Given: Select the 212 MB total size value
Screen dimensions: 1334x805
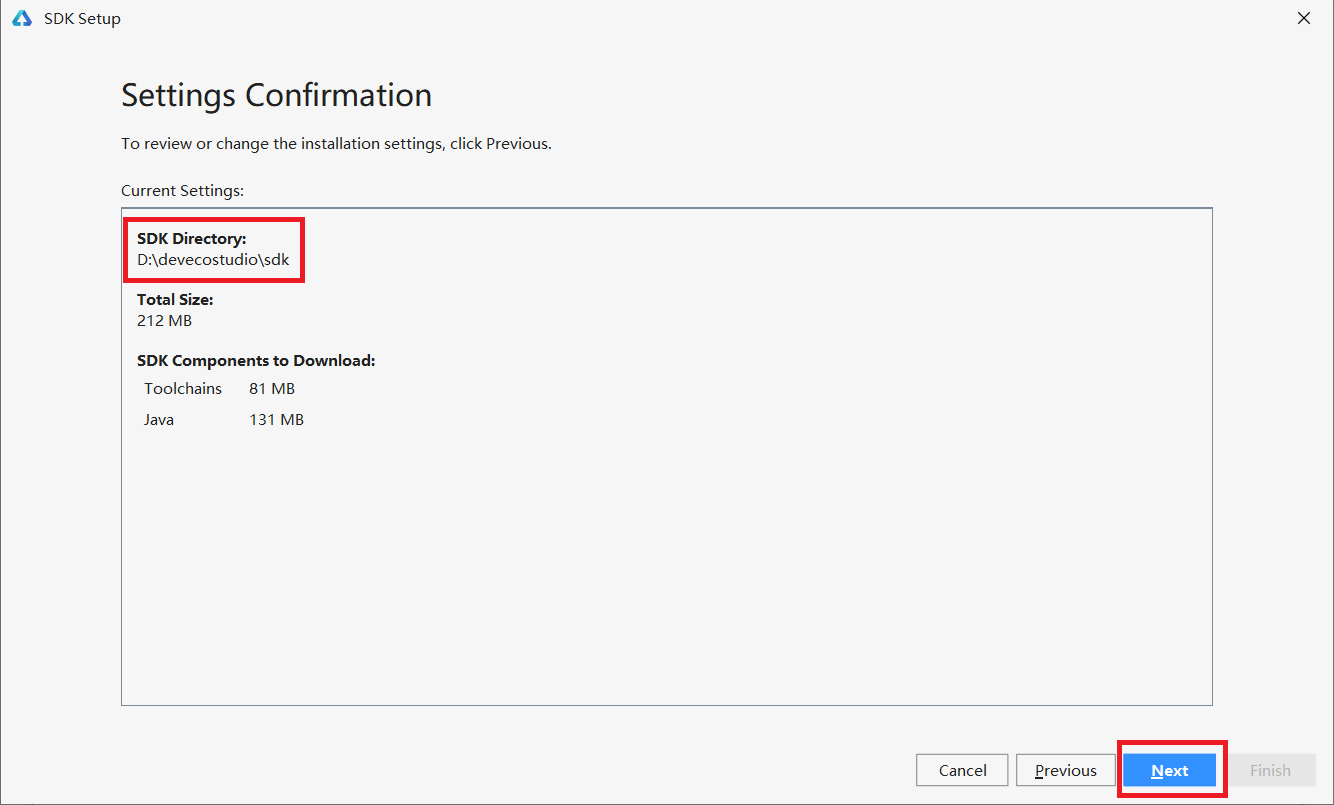Looking at the screenshot, I should [x=164, y=321].
